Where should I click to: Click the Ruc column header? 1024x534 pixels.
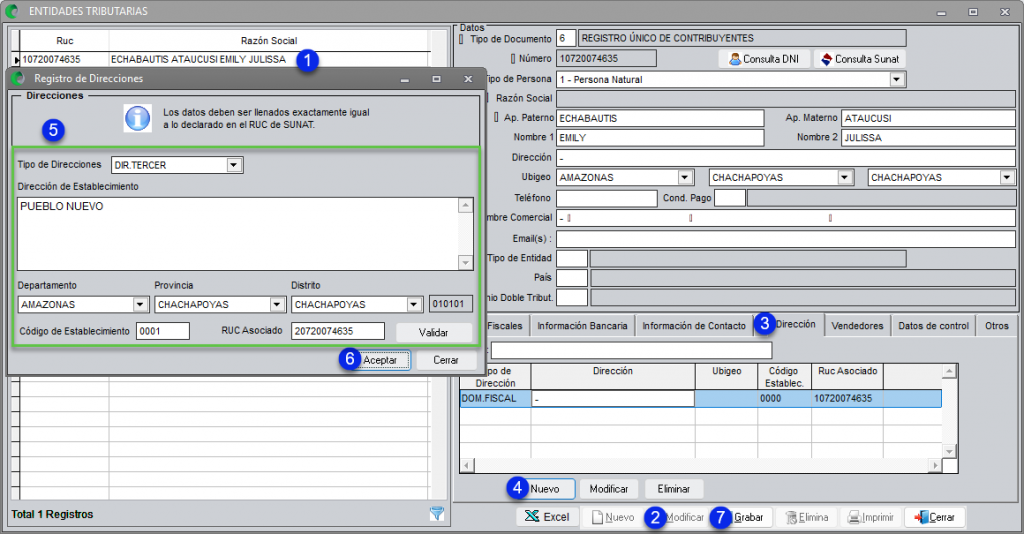[65, 40]
